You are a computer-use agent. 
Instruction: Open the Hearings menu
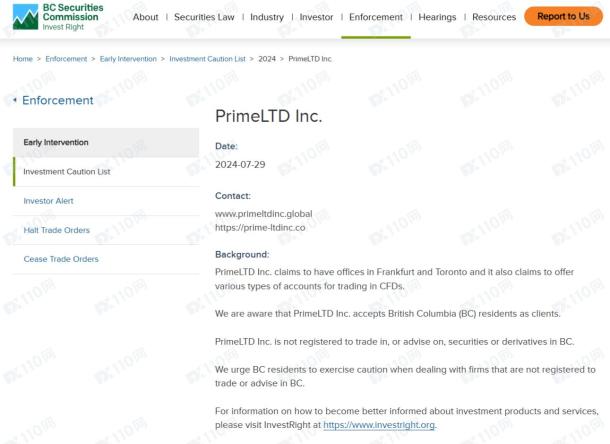[437, 17]
